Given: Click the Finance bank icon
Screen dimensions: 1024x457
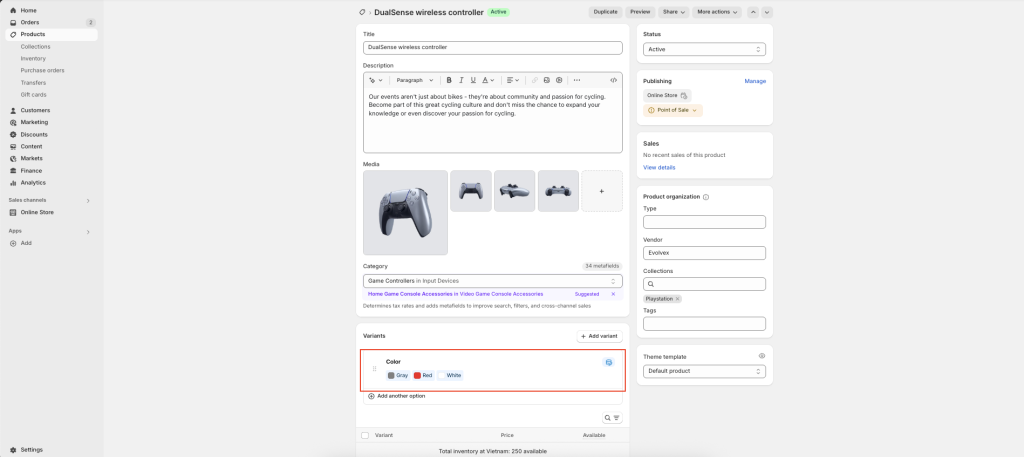Looking at the screenshot, I should tap(13, 170).
